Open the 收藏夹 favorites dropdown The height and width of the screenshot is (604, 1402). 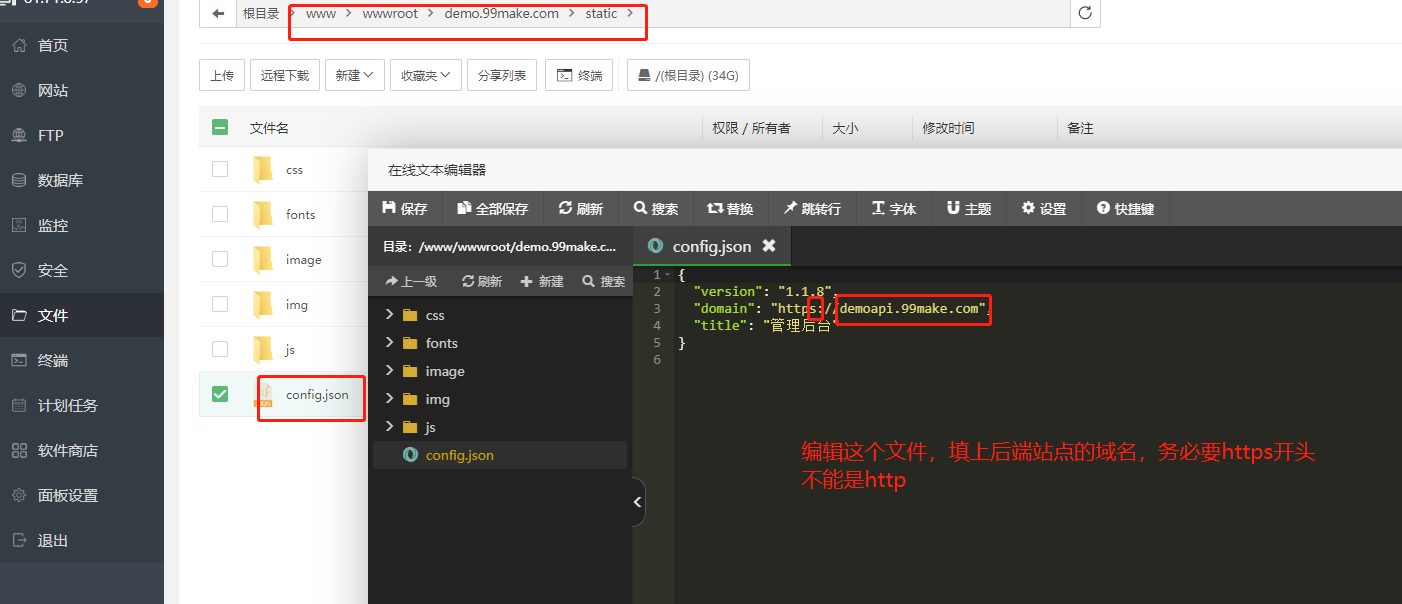pyautogui.click(x=426, y=75)
